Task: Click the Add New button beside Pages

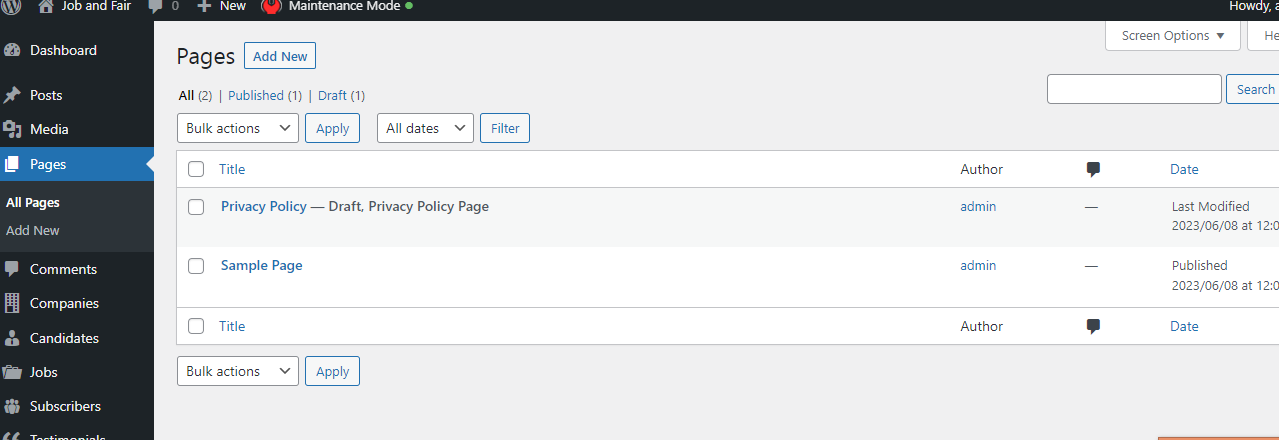Action: point(280,56)
